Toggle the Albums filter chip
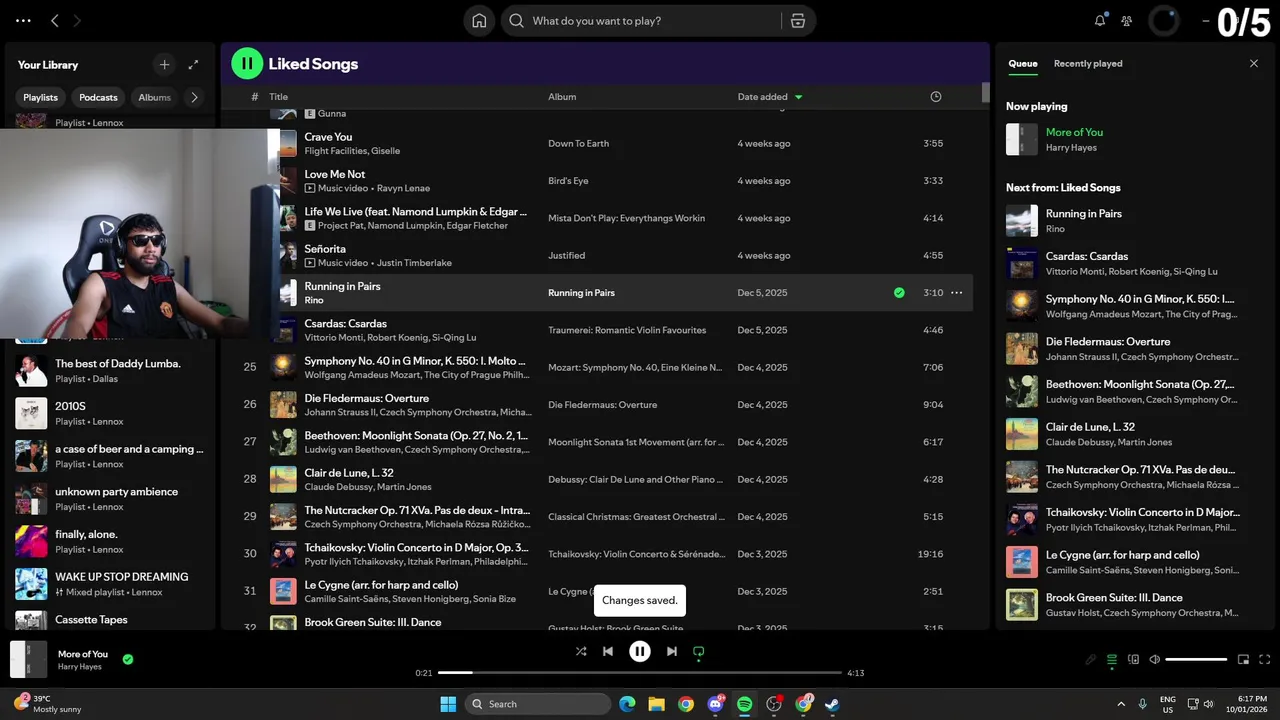 click(x=155, y=97)
